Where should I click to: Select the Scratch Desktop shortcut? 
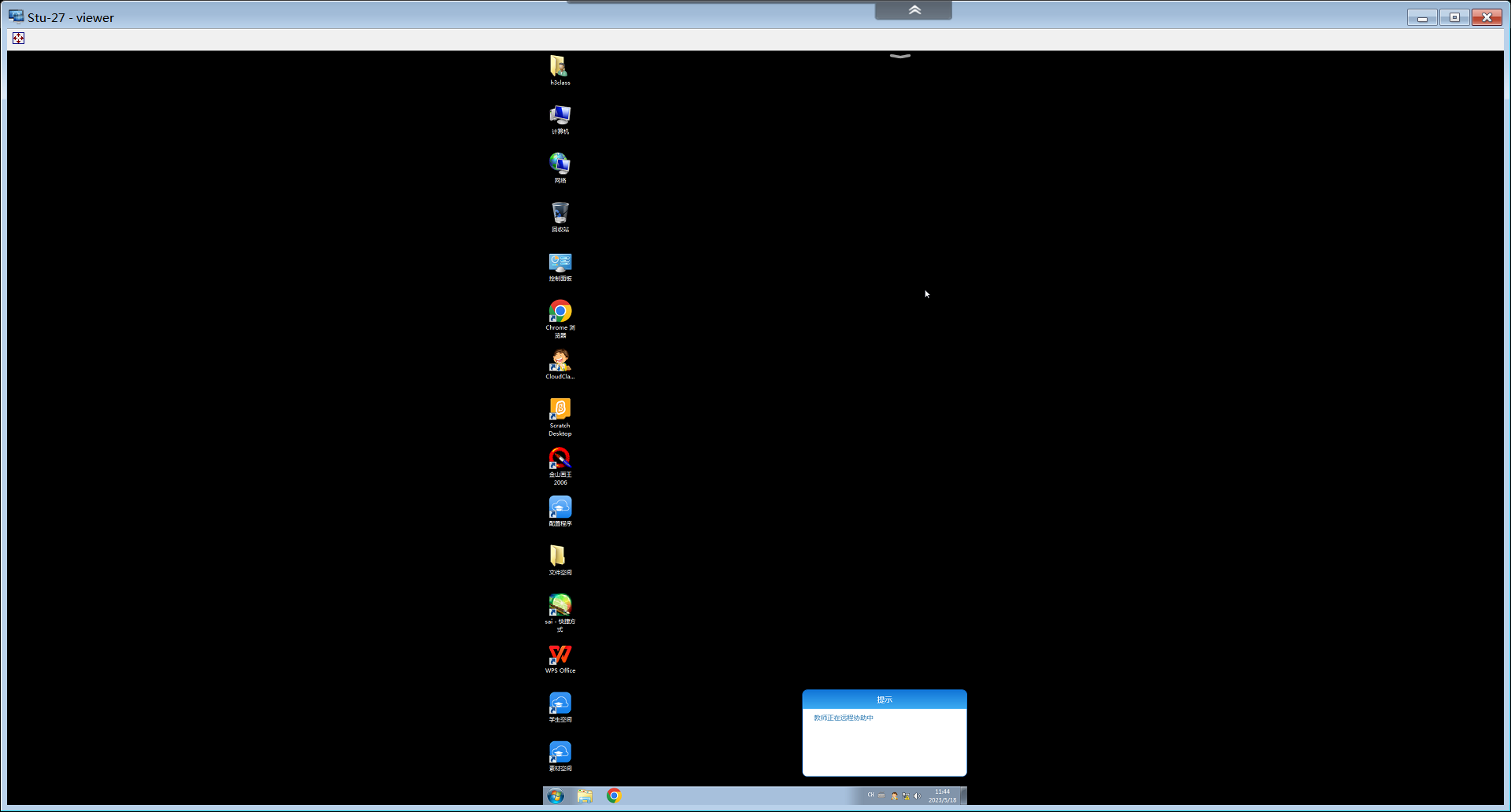[560, 417]
